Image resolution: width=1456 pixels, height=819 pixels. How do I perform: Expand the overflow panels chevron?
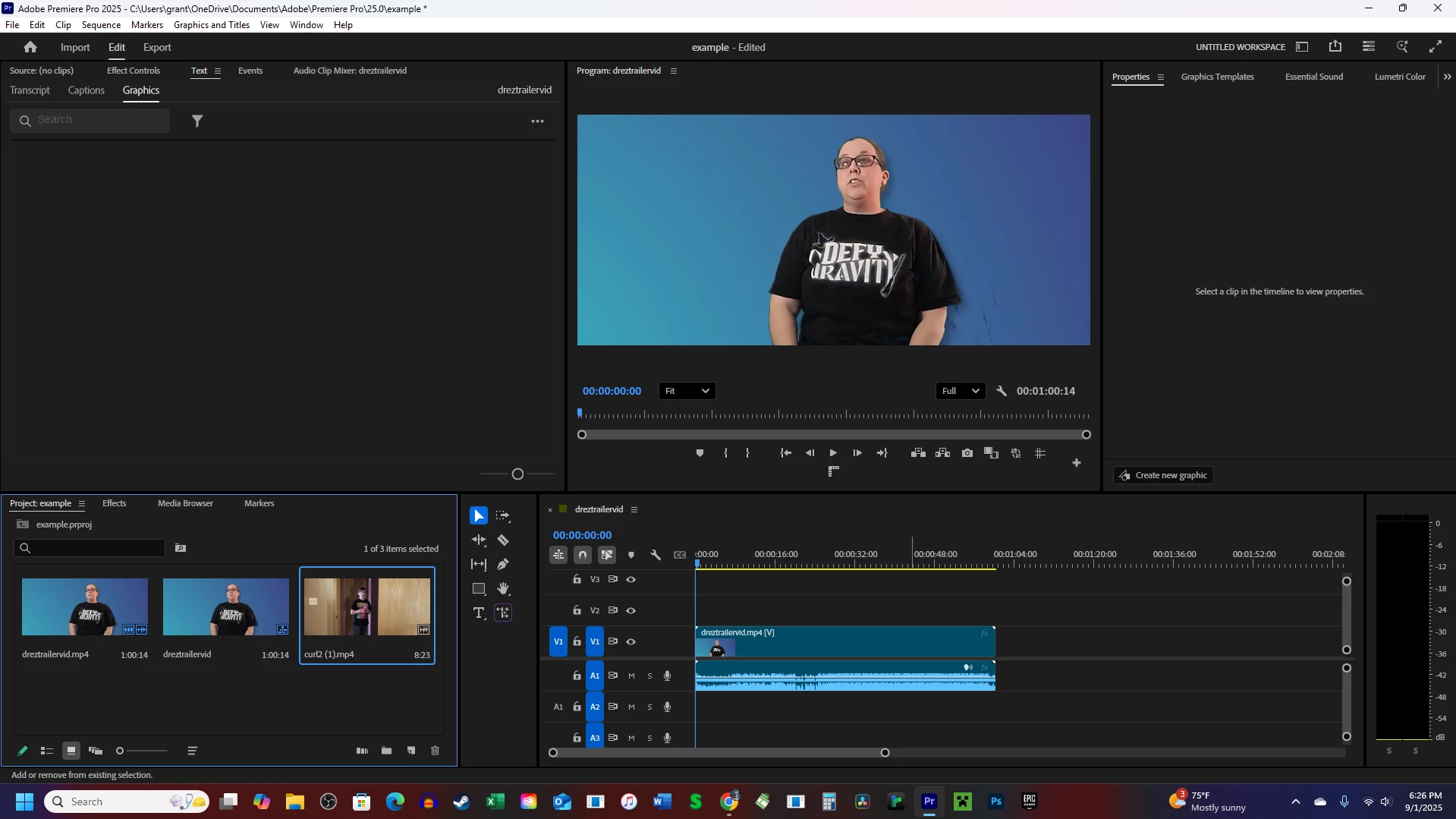click(1448, 77)
